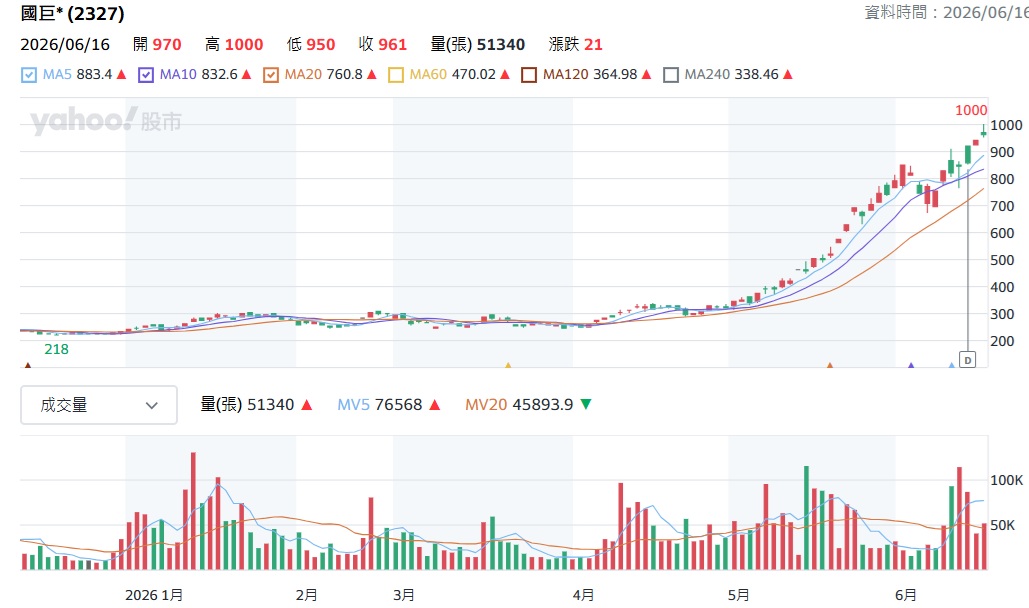
Task: Click the MV5 76568 volume average
Action: (x=379, y=405)
